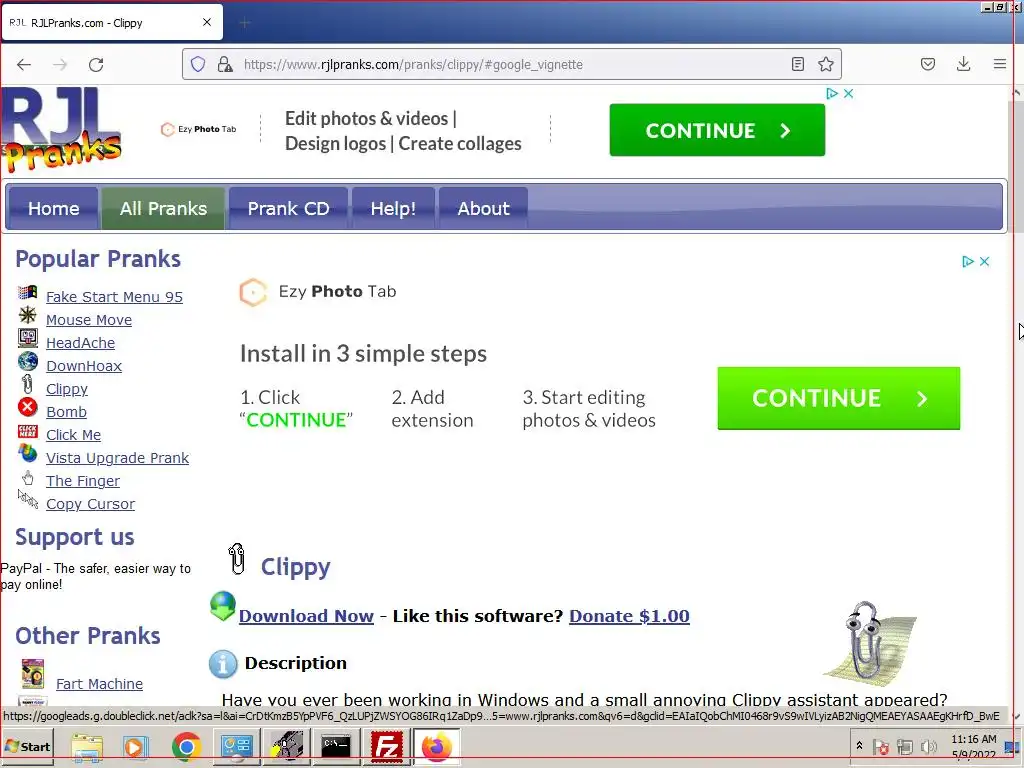Click the Ezy Photo Tab ad logo
The height and width of the screenshot is (768, 1024).
(x=318, y=292)
